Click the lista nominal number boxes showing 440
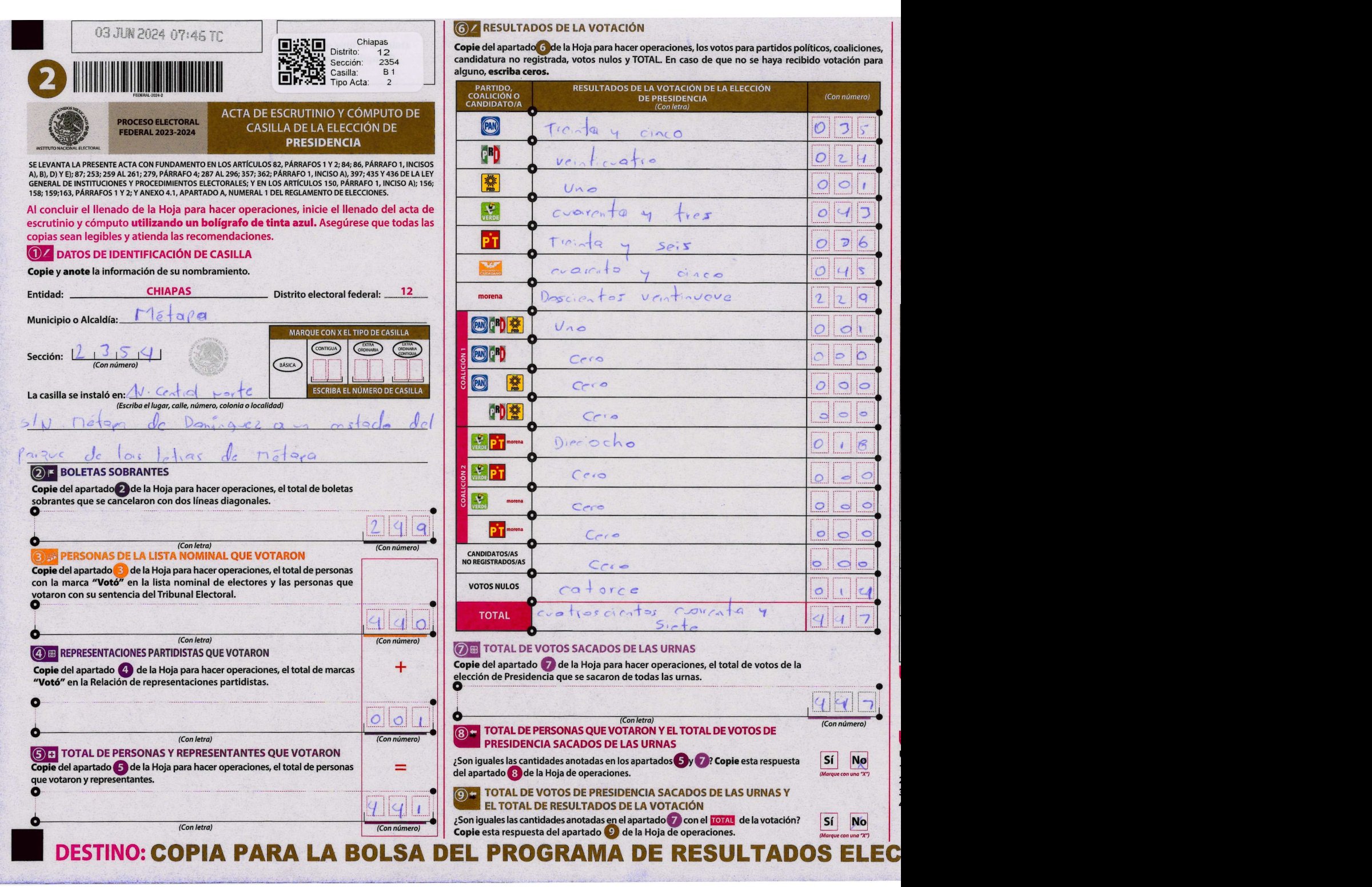 click(x=397, y=621)
